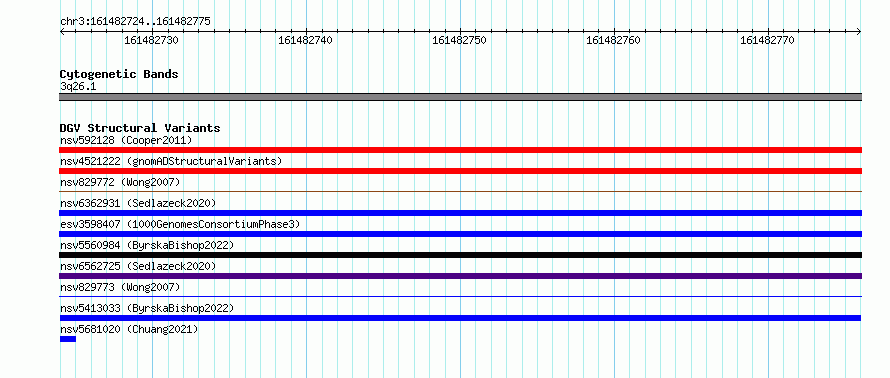This screenshot has width=890, height=378.
Task: Select the blue bar of nsv5413033
Action: (460, 318)
